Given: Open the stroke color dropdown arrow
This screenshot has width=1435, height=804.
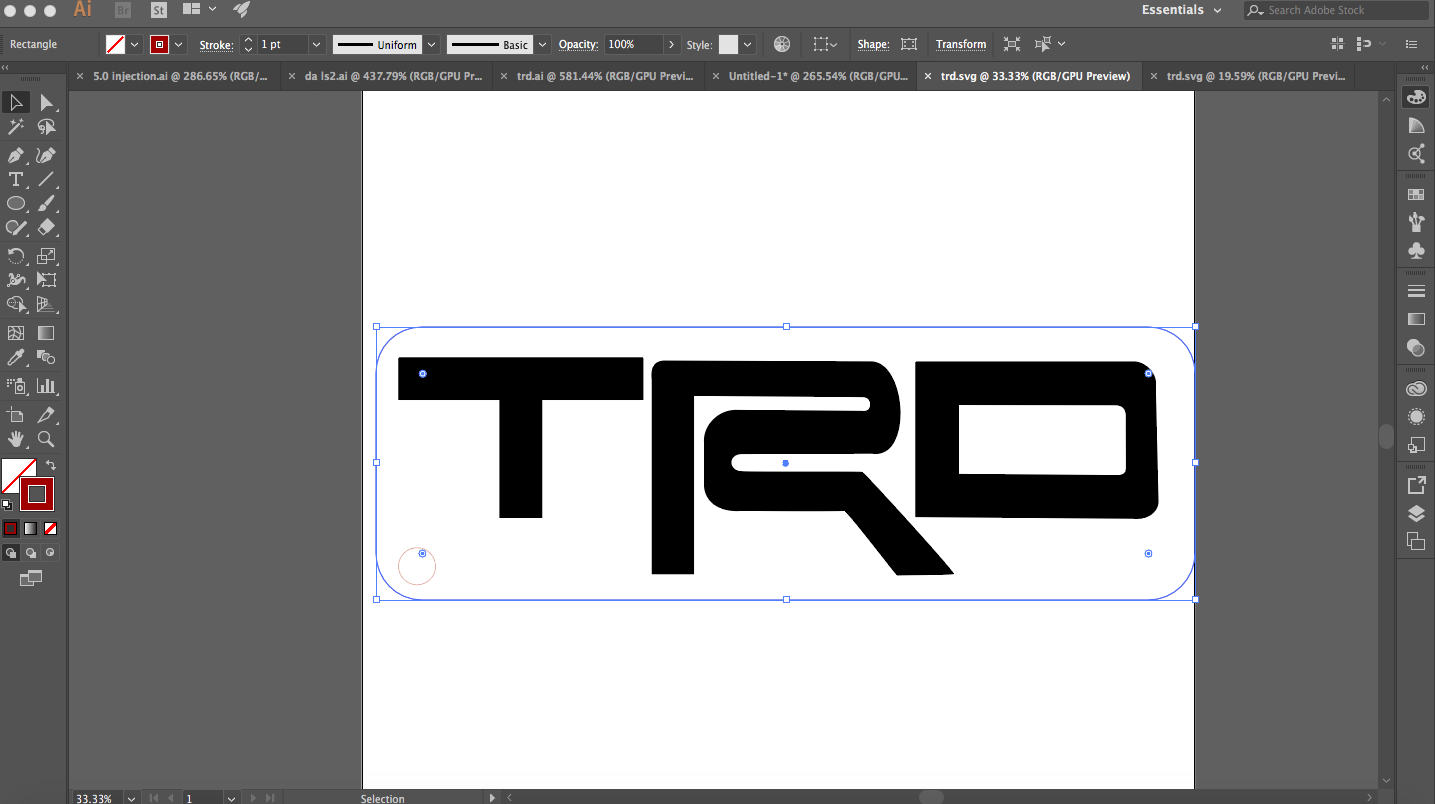Looking at the screenshot, I should point(179,44).
